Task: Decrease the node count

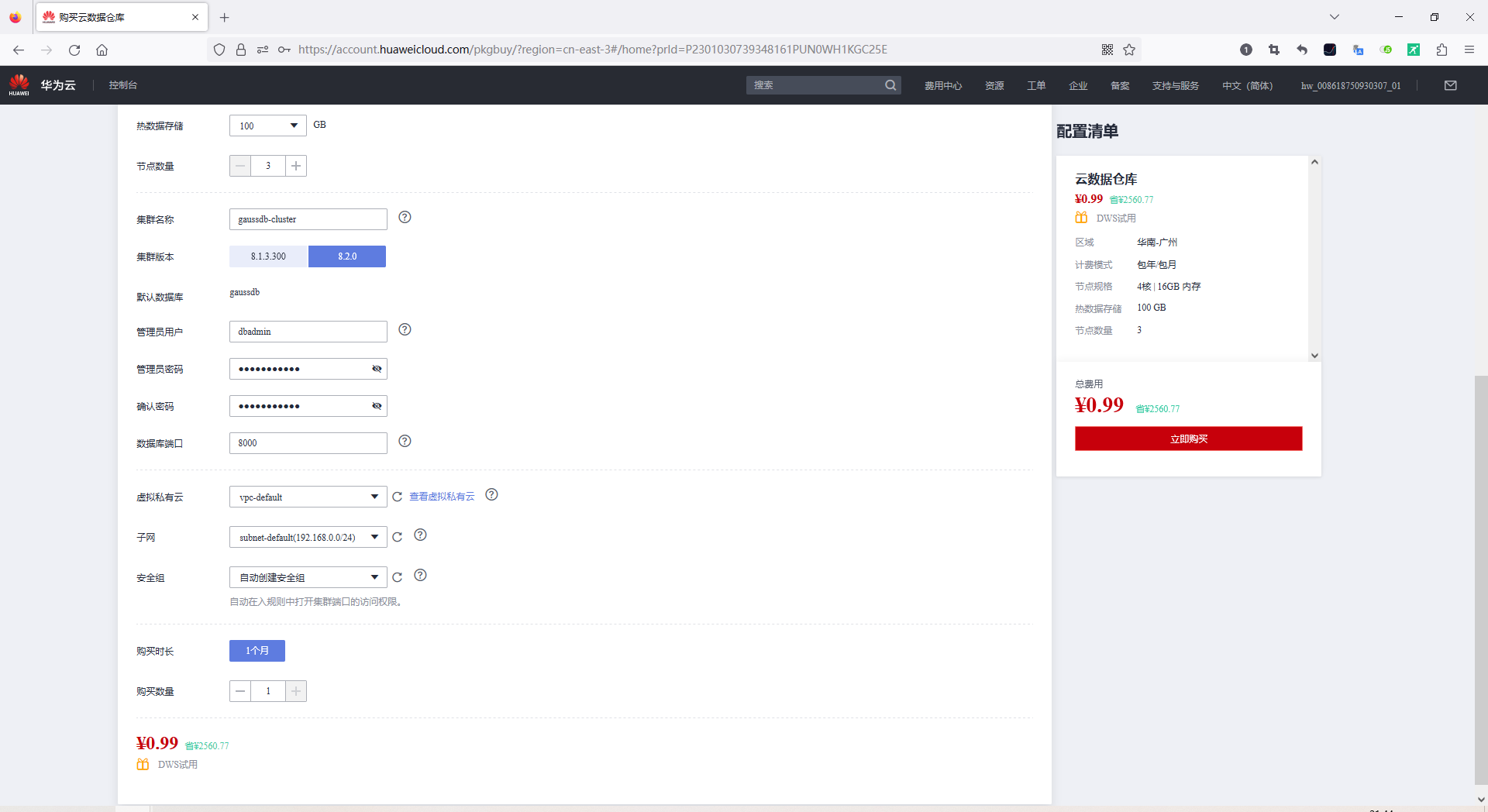Action: click(x=240, y=166)
